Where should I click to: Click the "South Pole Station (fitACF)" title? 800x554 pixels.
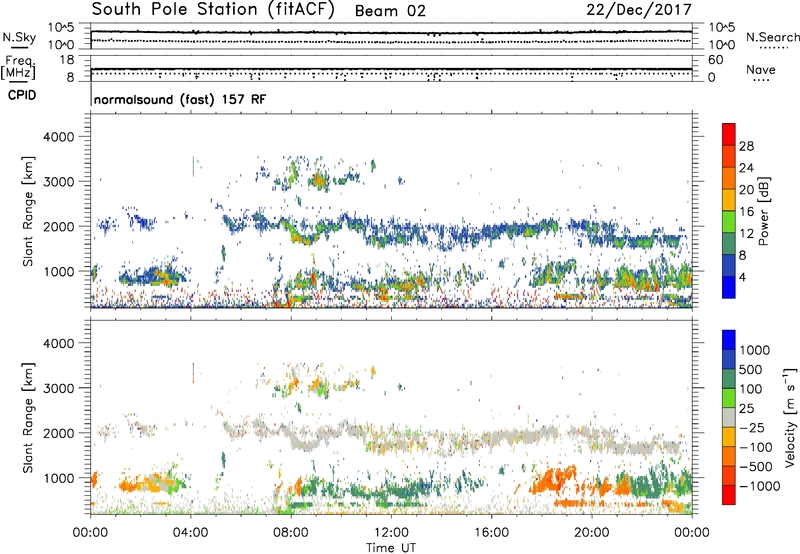(213, 10)
